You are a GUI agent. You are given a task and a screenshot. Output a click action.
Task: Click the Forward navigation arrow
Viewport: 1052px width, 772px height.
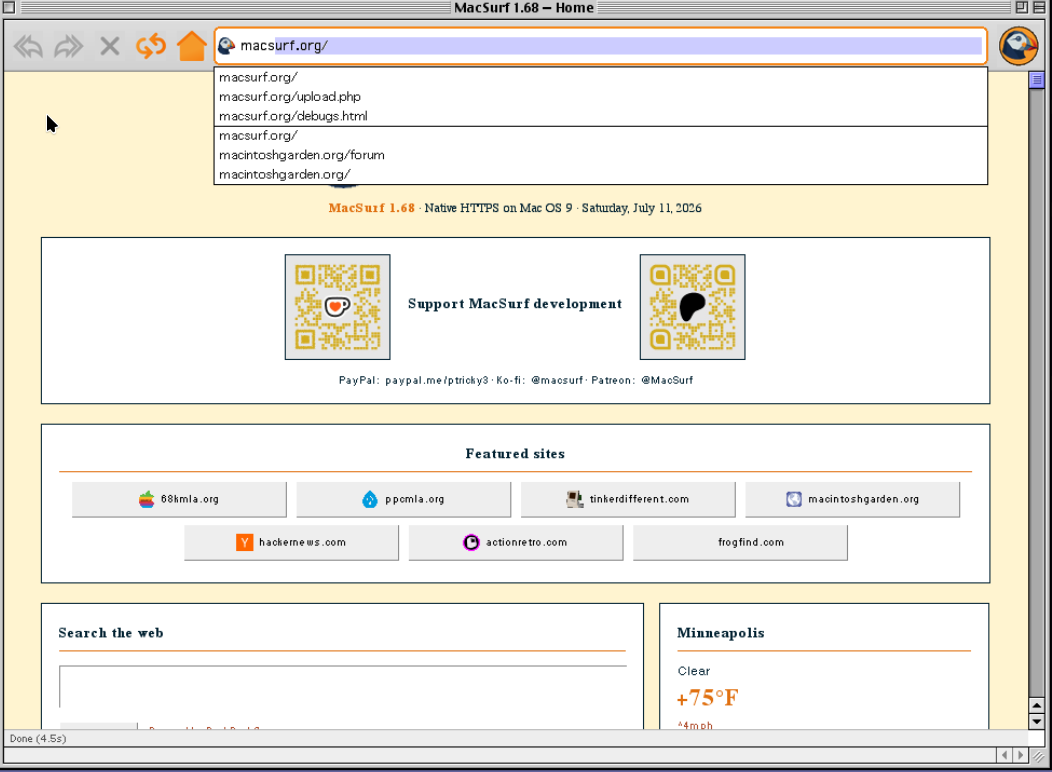click(x=68, y=46)
